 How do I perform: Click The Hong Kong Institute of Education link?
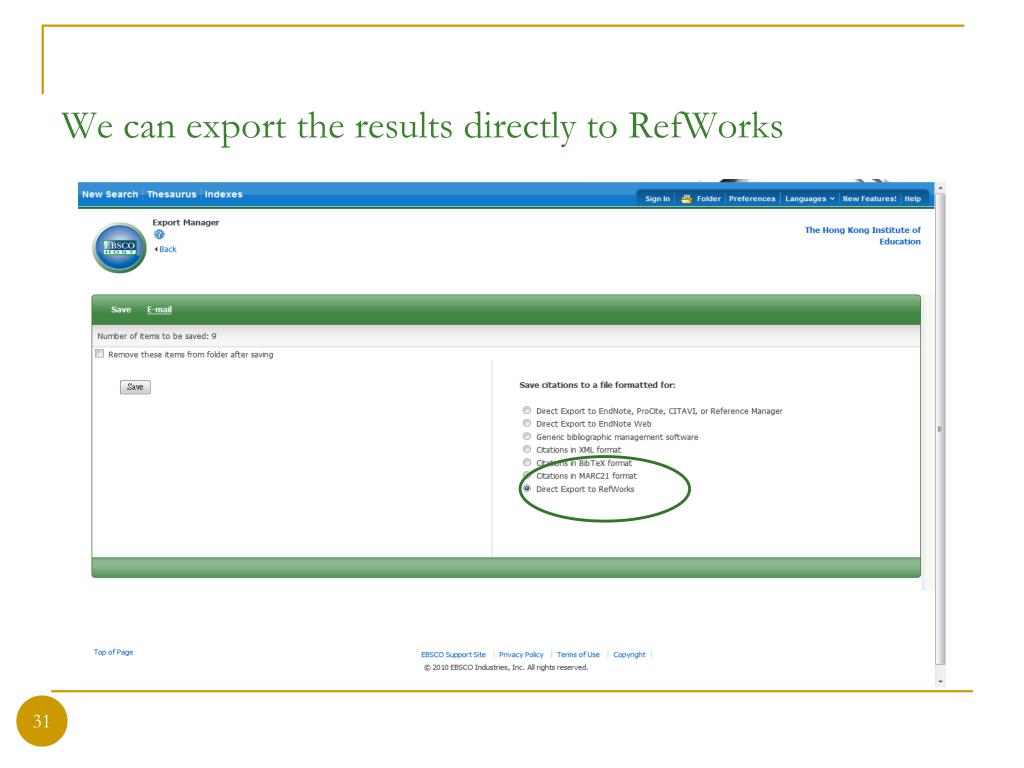[863, 236]
